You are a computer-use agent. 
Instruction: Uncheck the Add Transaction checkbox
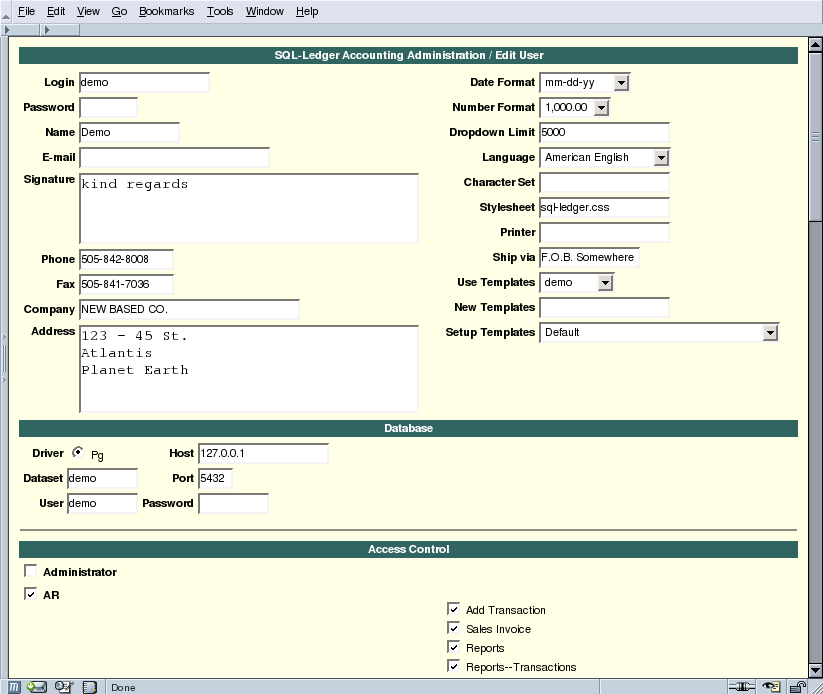point(453,609)
